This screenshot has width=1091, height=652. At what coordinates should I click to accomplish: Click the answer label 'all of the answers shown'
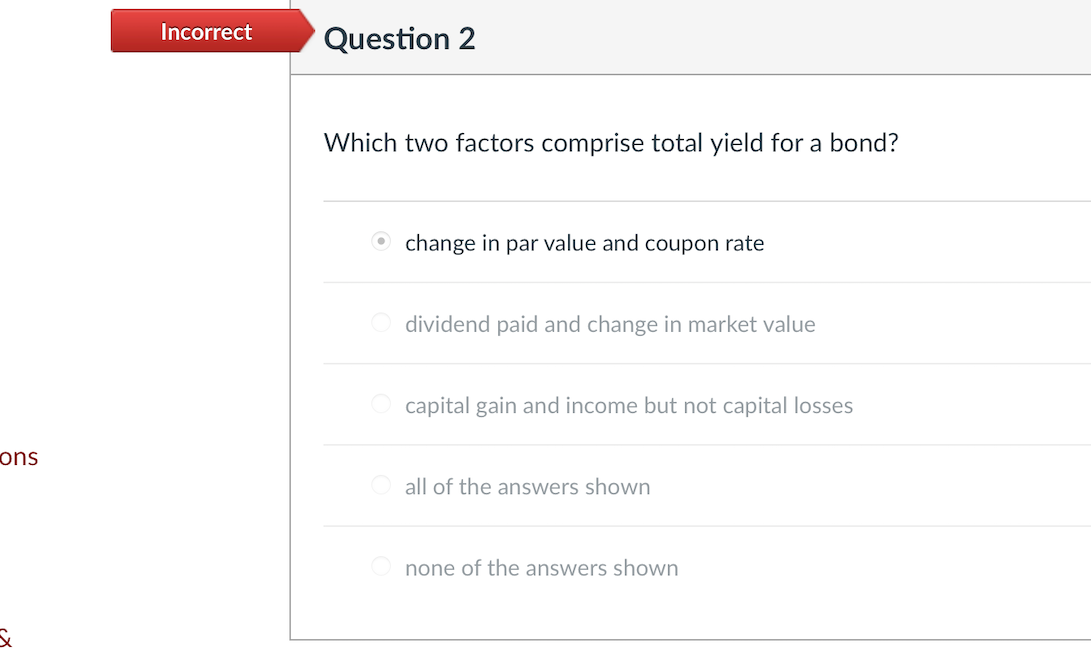pos(527,486)
